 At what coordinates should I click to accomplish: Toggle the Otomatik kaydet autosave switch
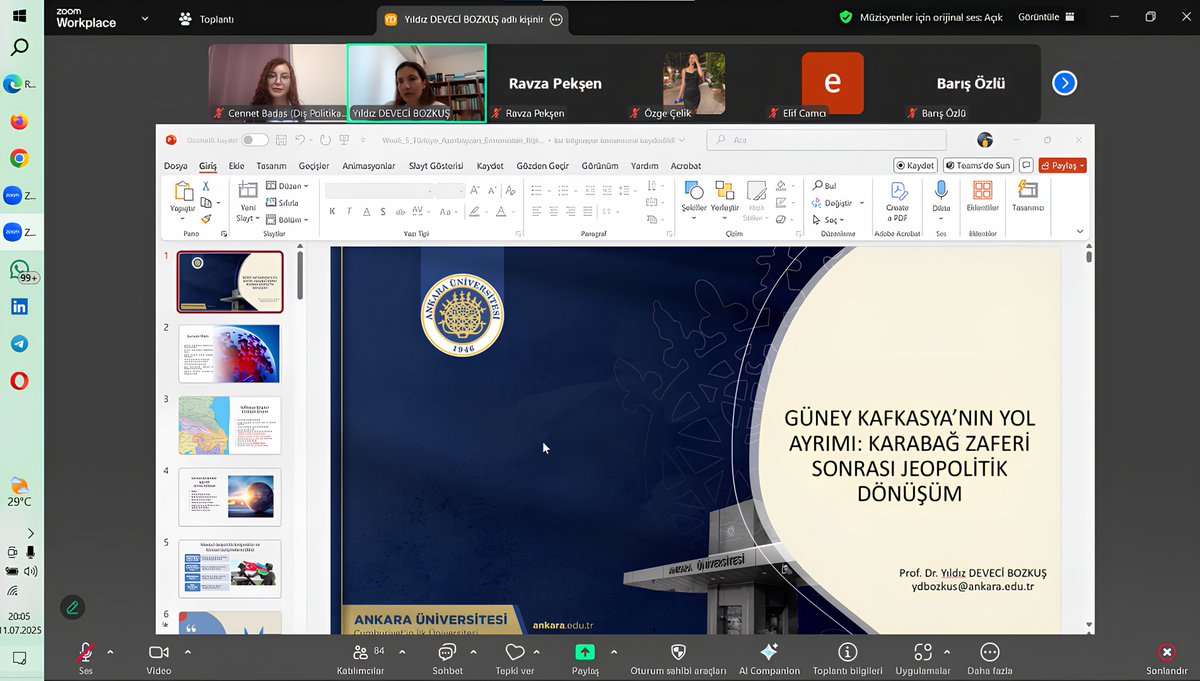[x=255, y=140]
